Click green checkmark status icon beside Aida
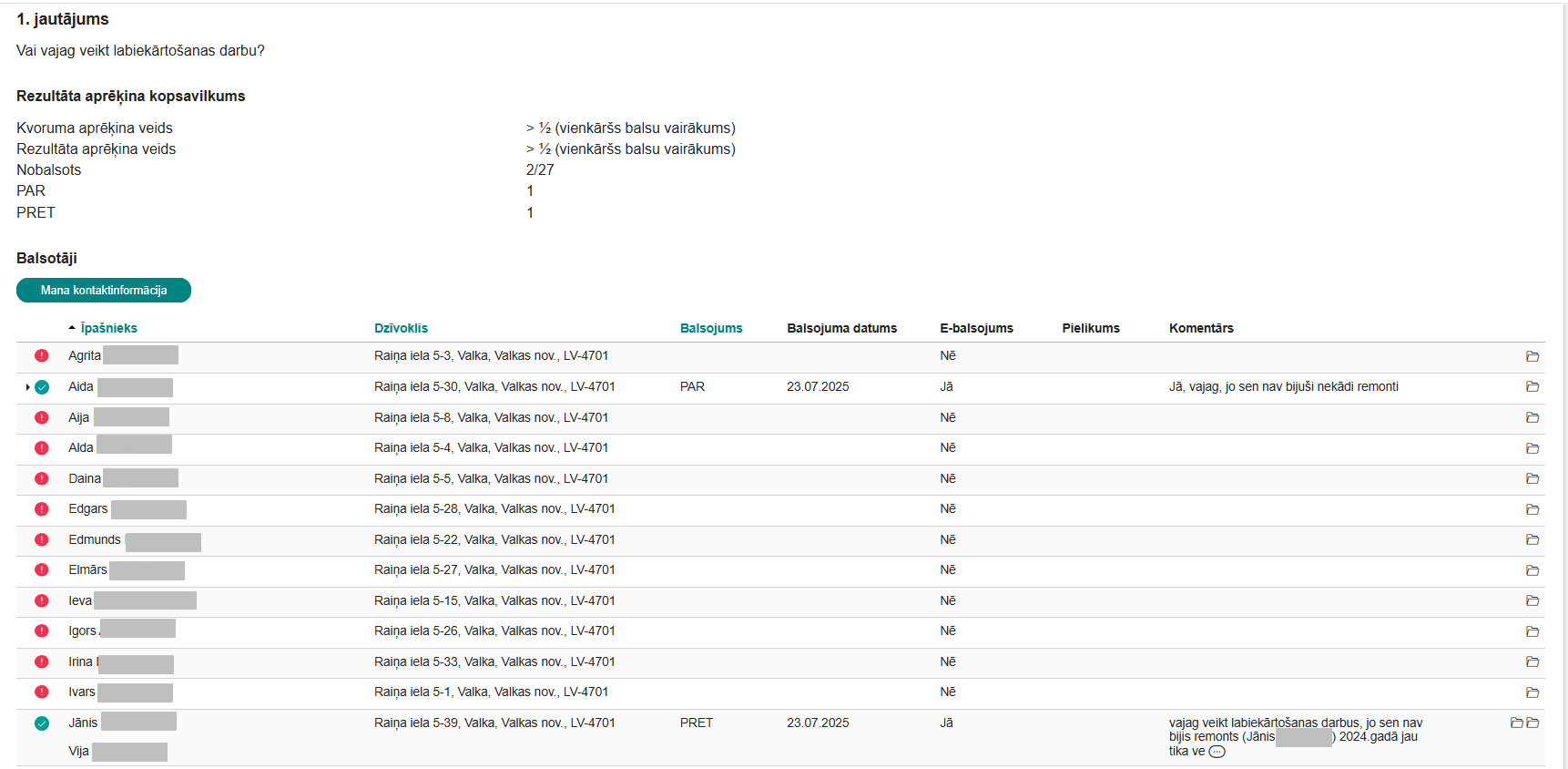This screenshot has width=1568, height=769. click(x=42, y=387)
